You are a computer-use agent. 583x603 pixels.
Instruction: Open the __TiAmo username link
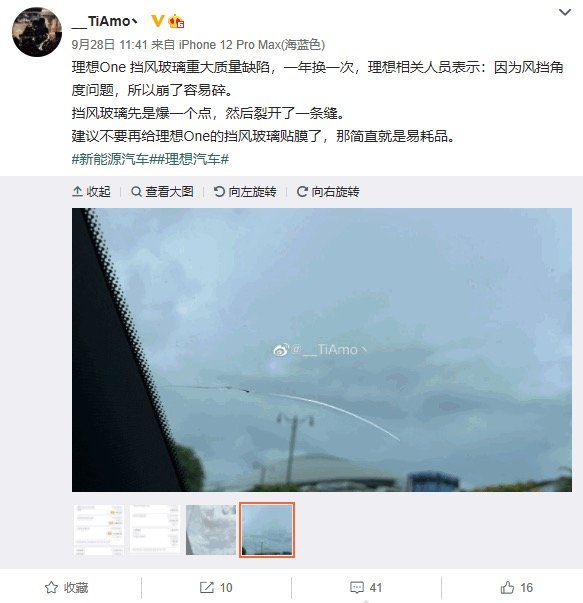(x=105, y=21)
